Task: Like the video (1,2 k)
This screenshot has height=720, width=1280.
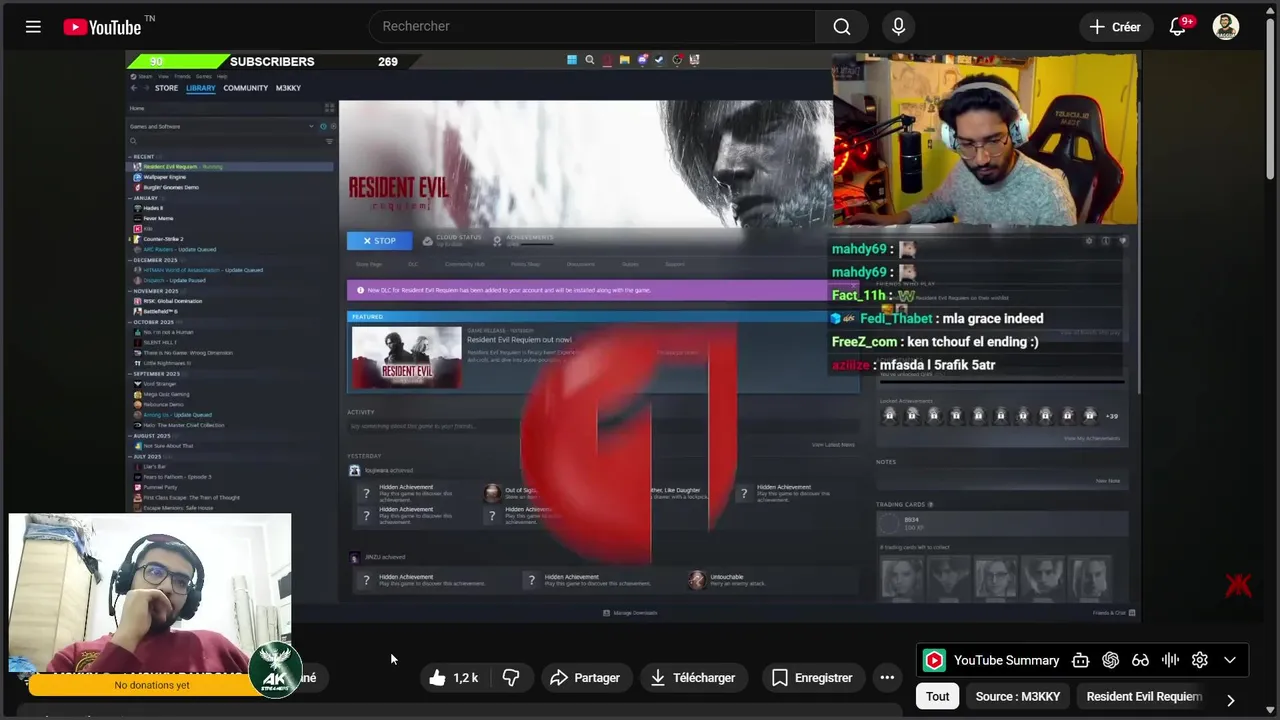Action: tap(454, 678)
